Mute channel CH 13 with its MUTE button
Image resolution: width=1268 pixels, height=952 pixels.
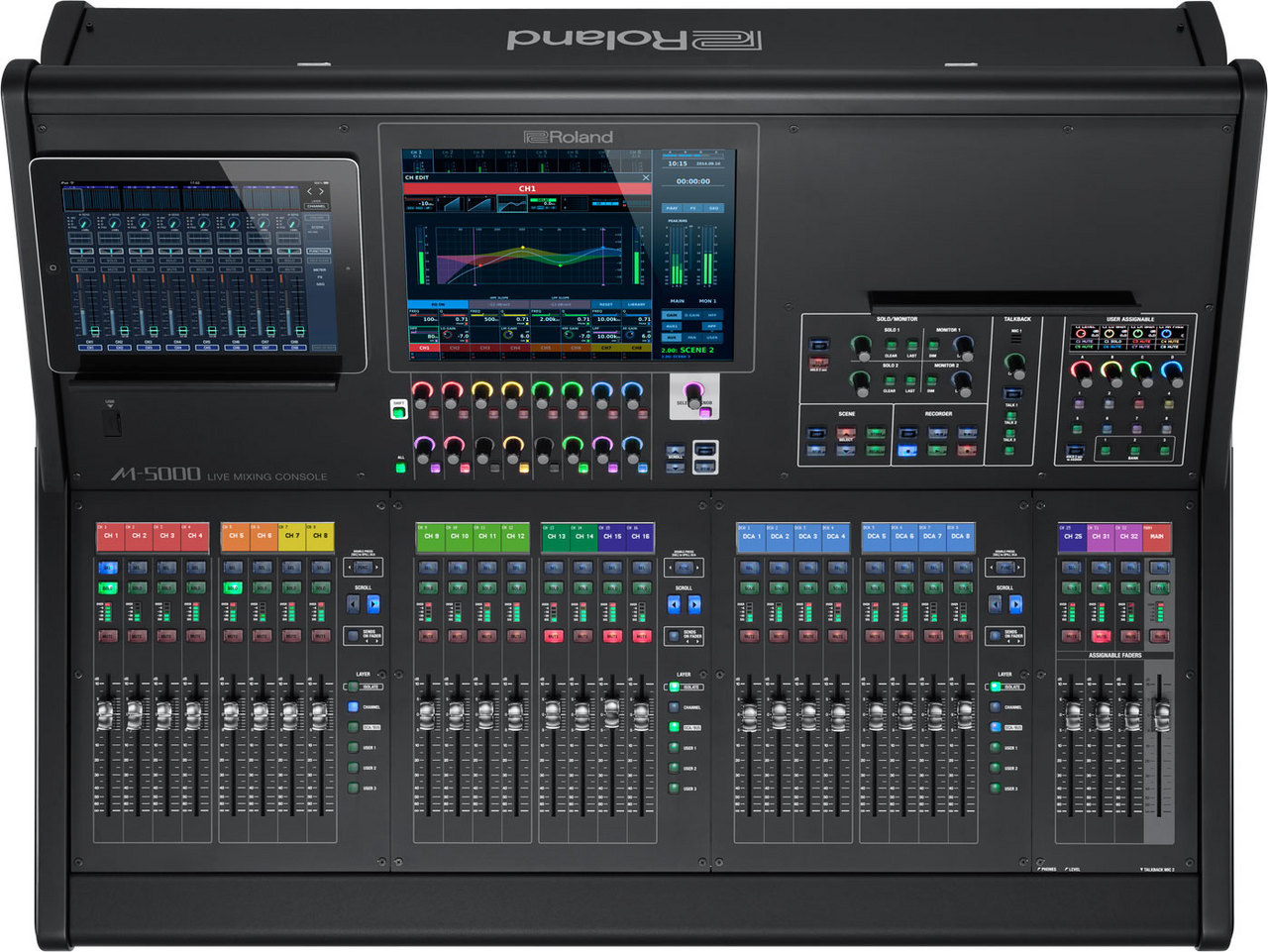[x=553, y=636]
